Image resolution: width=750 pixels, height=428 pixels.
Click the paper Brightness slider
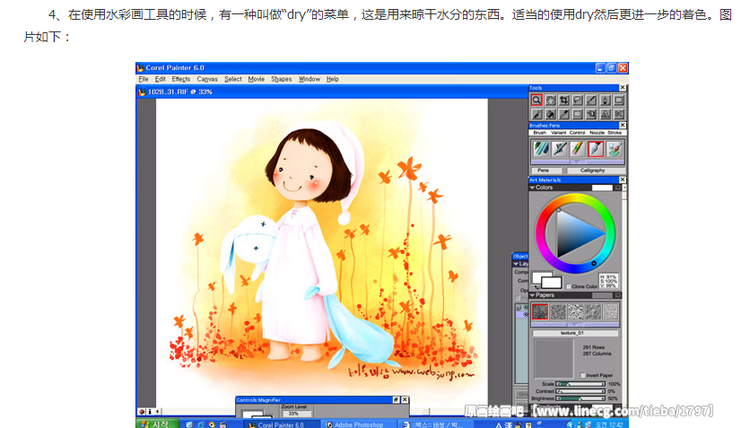(x=580, y=398)
